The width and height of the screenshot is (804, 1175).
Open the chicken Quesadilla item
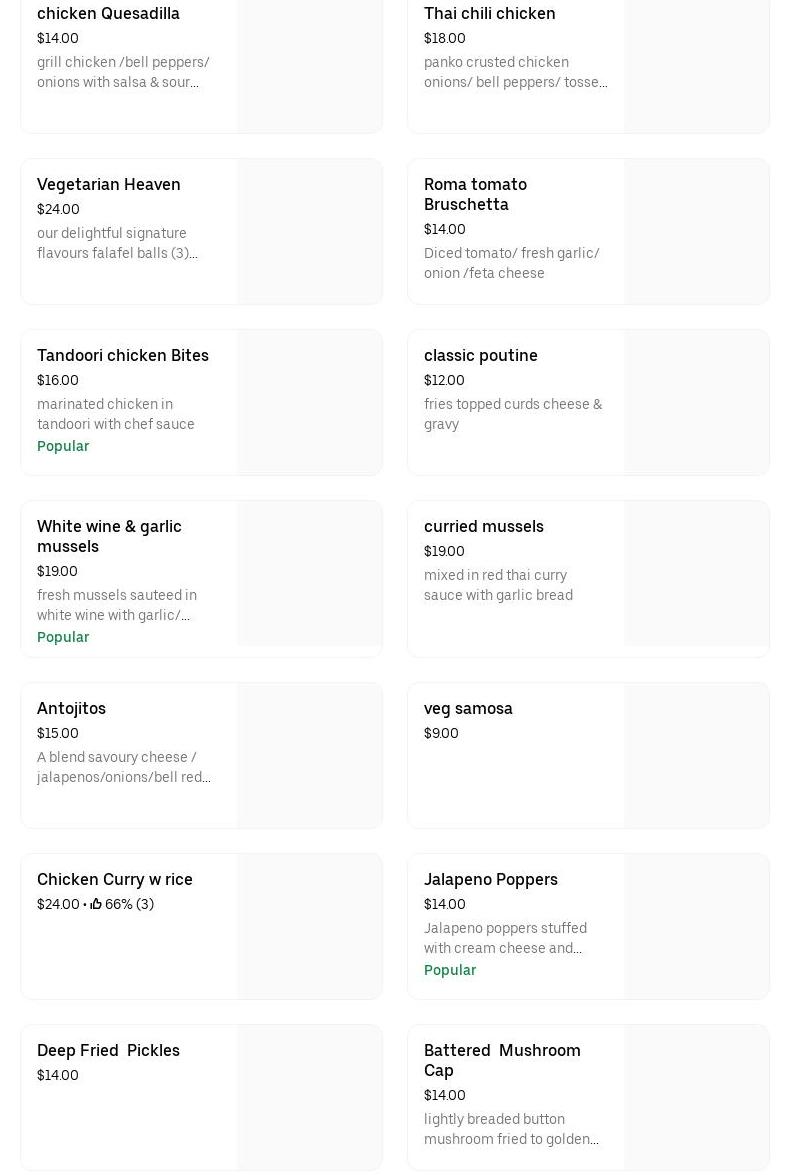[x=108, y=14]
